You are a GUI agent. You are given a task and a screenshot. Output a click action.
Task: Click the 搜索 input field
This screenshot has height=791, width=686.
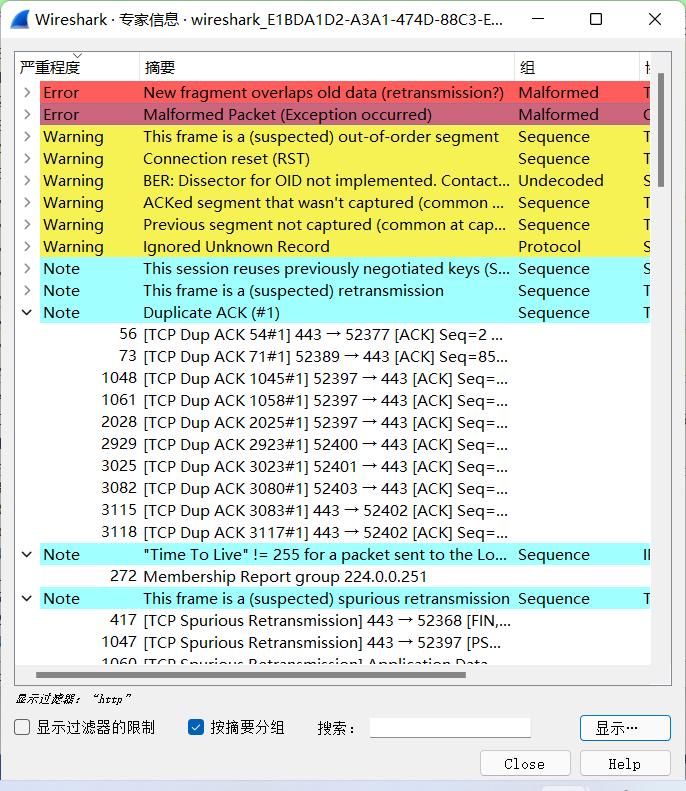[x=450, y=727]
